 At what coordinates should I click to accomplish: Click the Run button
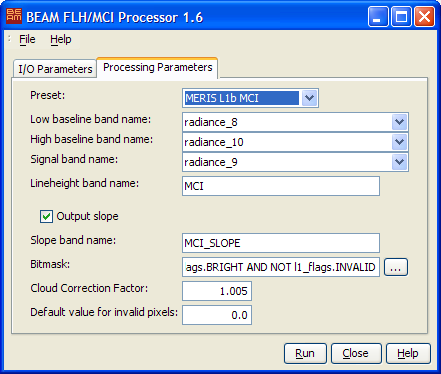coord(305,353)
